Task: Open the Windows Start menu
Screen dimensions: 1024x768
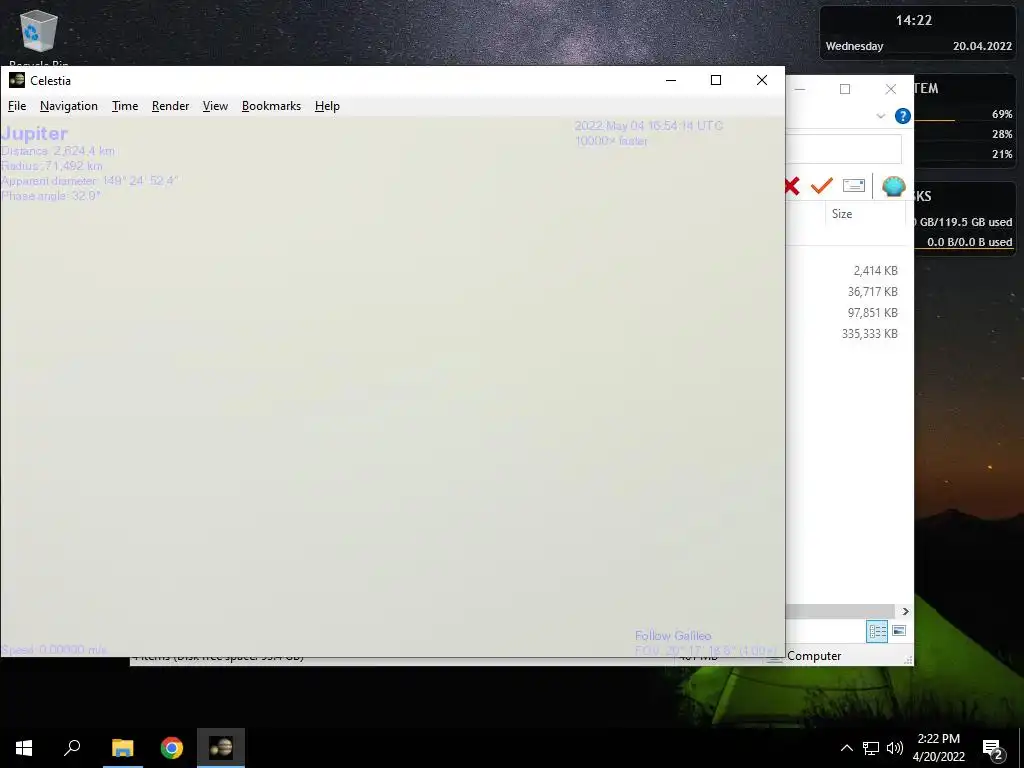Action: (x=24, y=748)
